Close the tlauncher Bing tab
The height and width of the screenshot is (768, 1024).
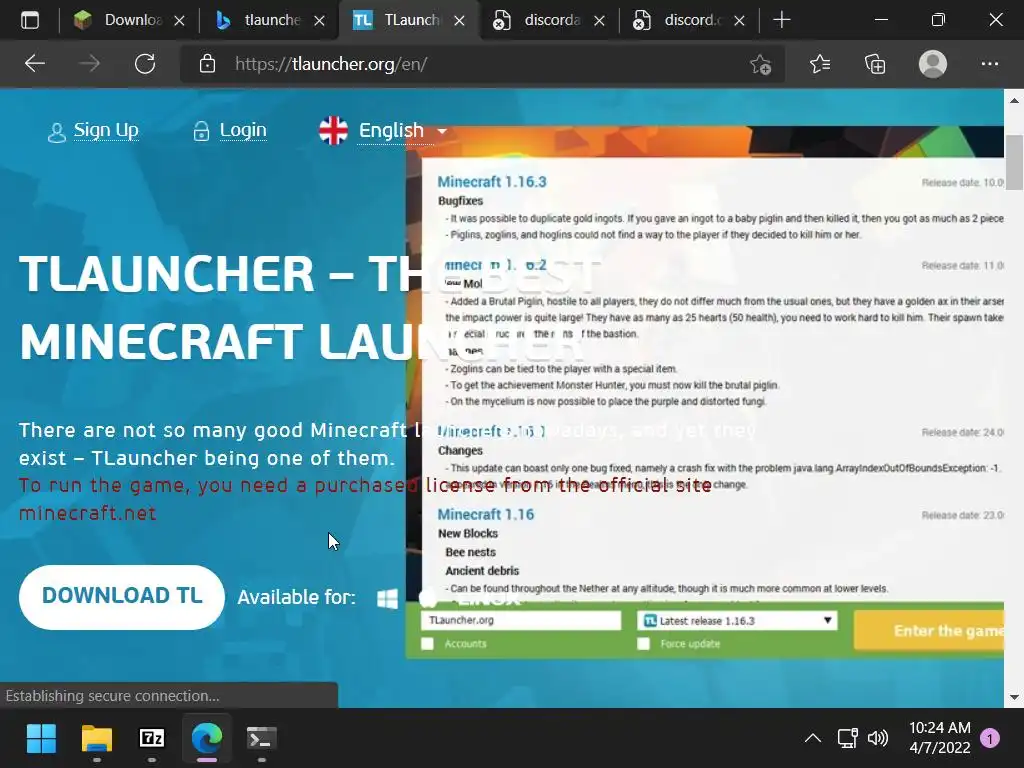(x=319, y=21)
